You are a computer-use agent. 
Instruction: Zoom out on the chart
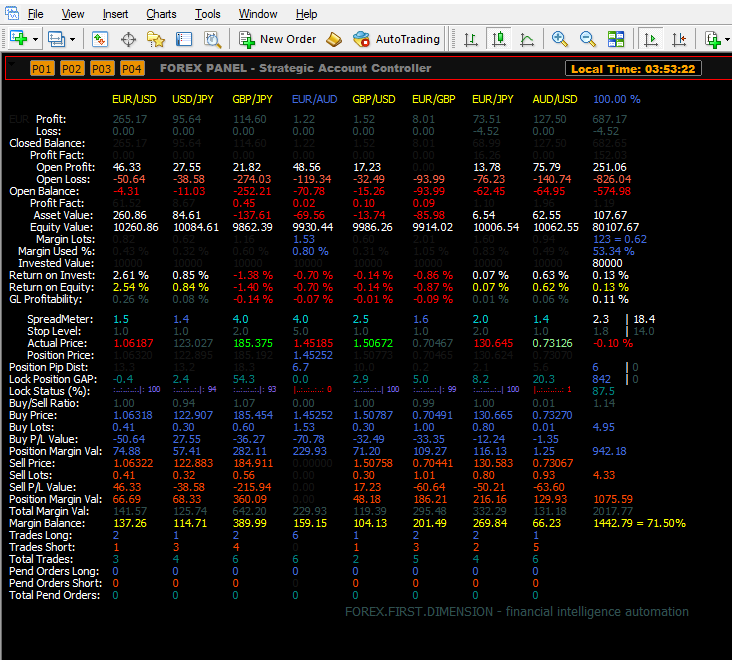[x=588, y=39]
